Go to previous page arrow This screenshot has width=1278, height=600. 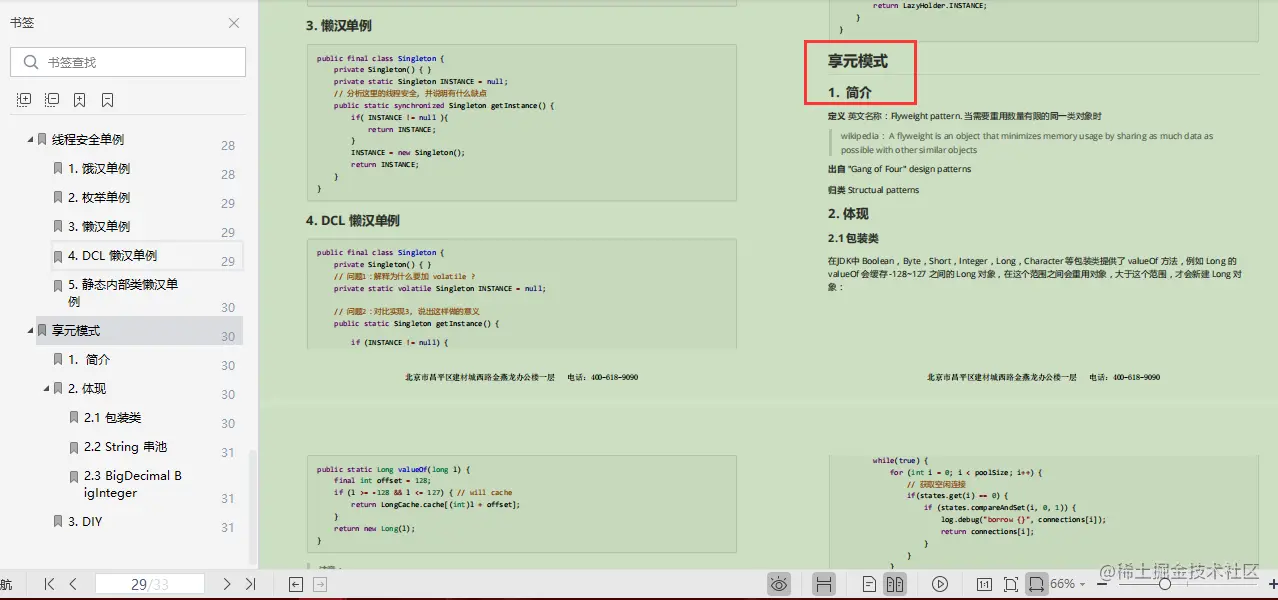[73, 584]
